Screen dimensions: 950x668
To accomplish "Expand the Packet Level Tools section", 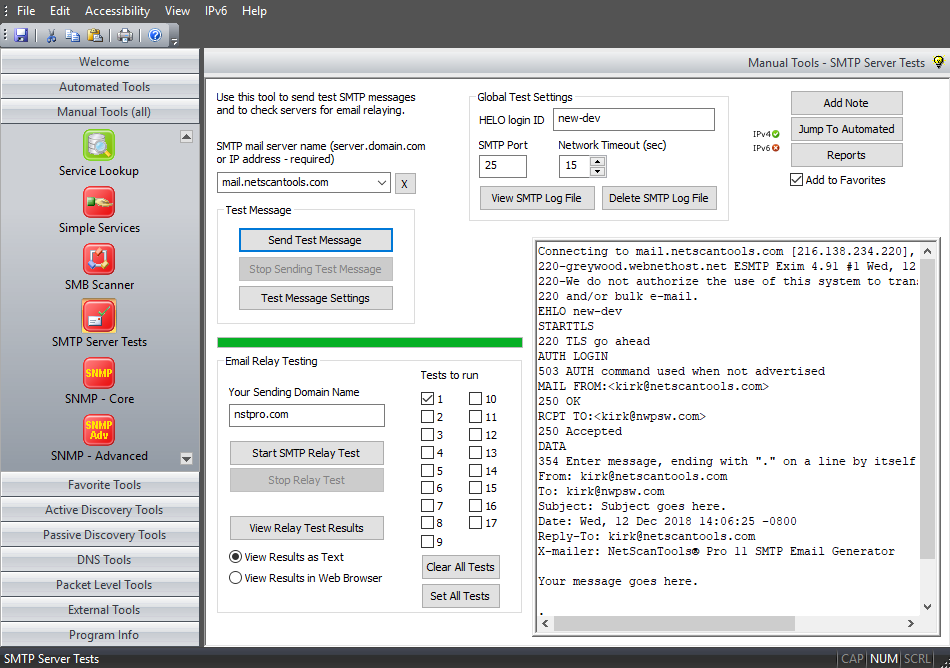I will 99,584.
